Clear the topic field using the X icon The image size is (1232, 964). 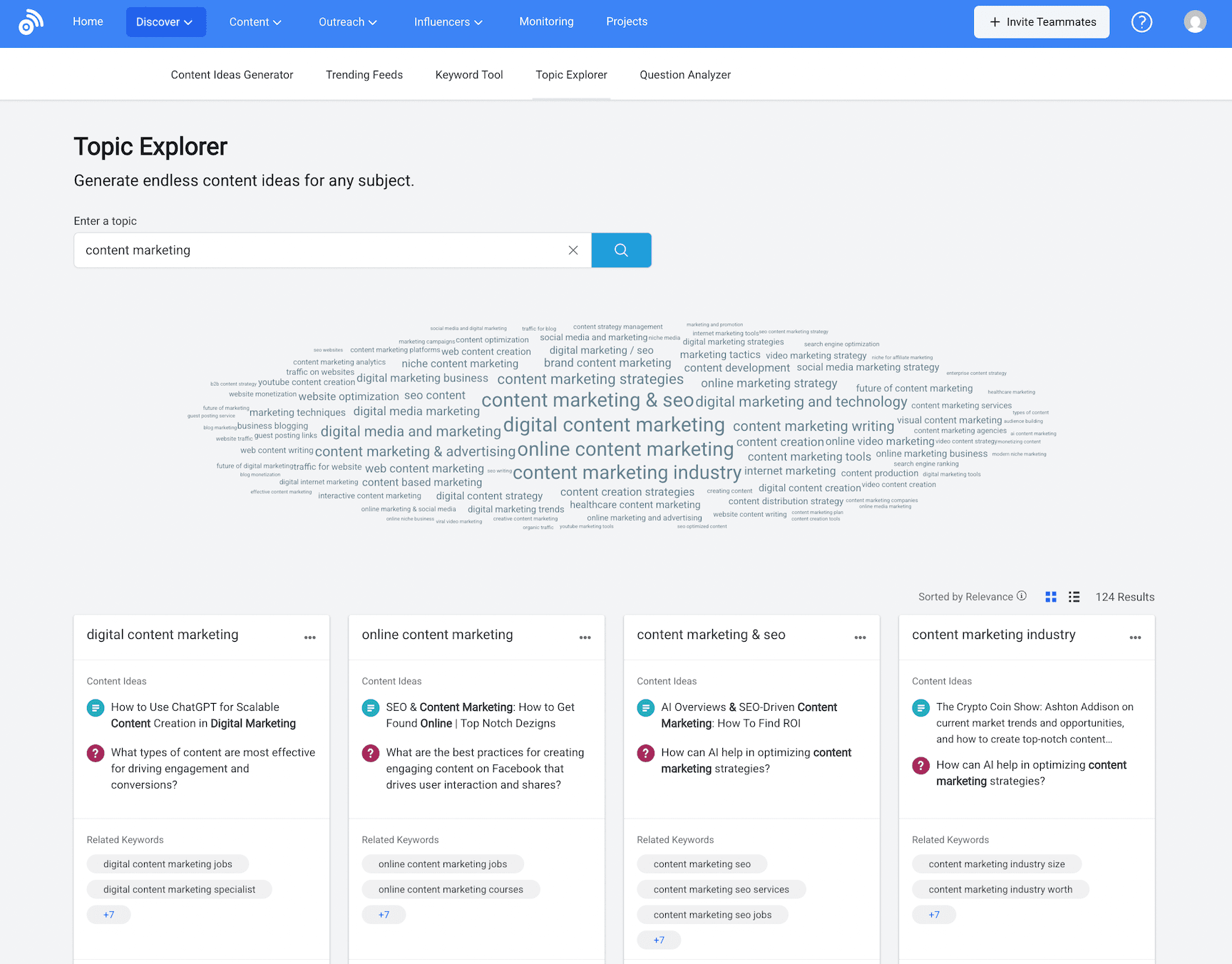click(x=573, y=250)
